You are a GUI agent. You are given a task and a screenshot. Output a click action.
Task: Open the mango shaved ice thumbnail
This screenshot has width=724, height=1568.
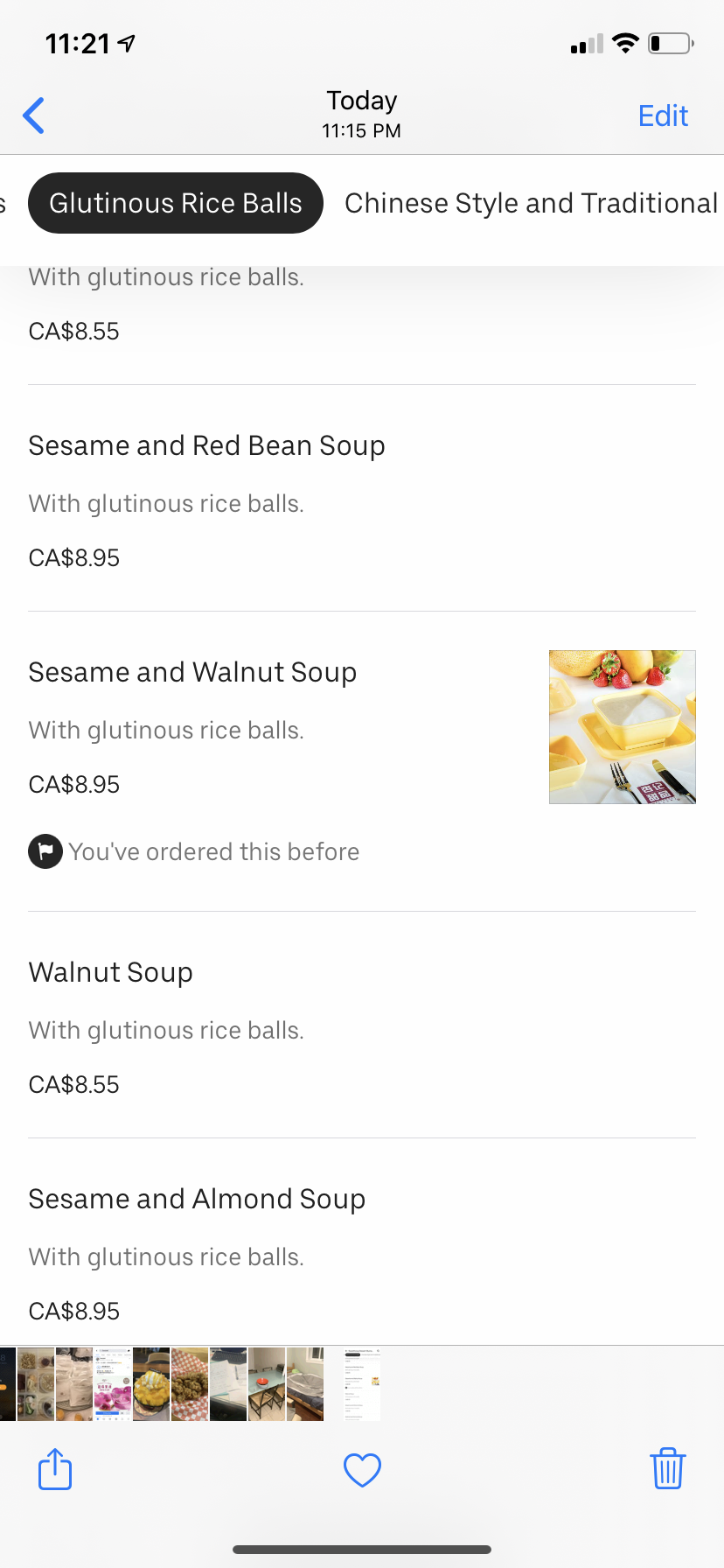(x=151, y=1384)
